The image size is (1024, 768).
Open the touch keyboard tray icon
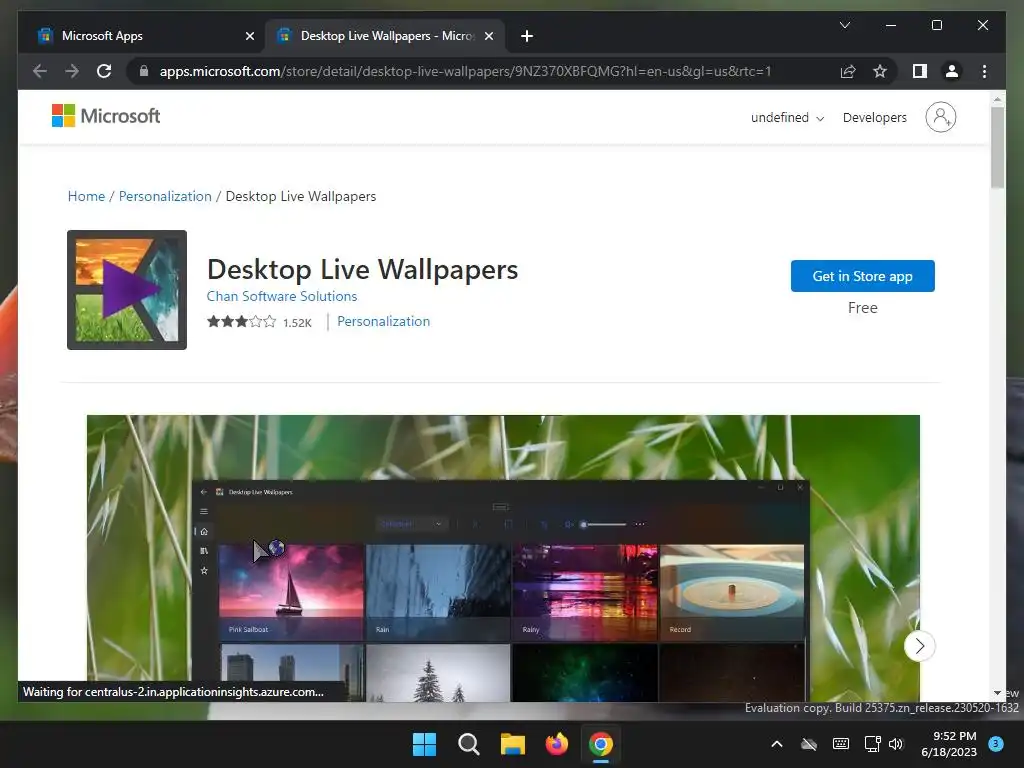pyautogui.click(x=841, y=744)
